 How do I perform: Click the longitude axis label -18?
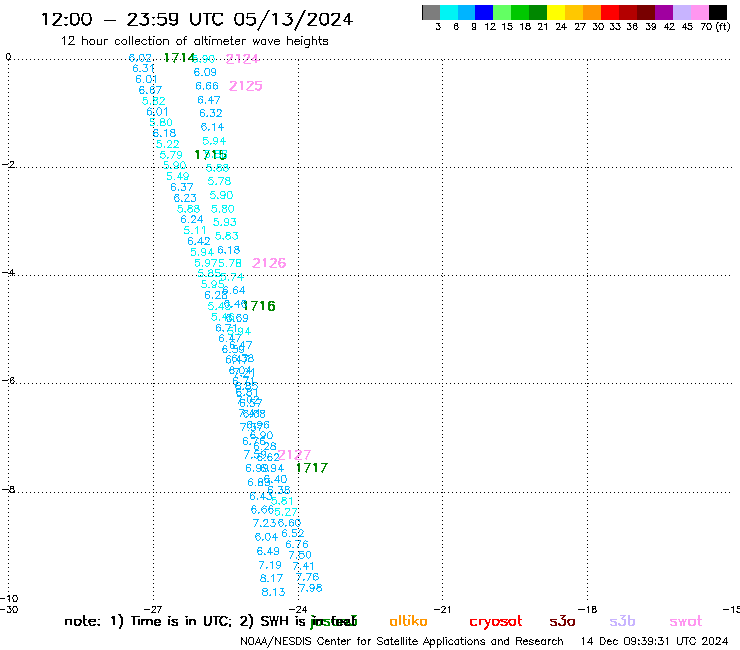pos(588,610)
